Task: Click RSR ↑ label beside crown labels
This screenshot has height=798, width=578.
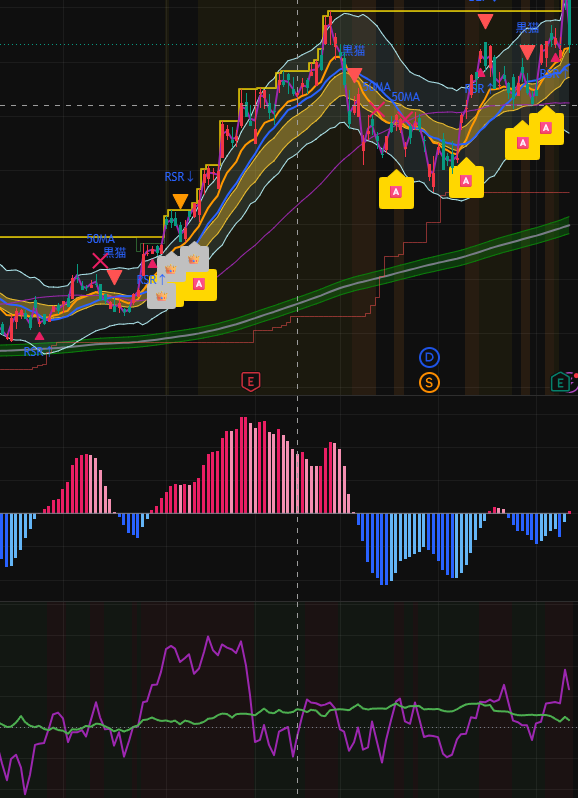Action: pyautogui.click(x=152, y=280)
